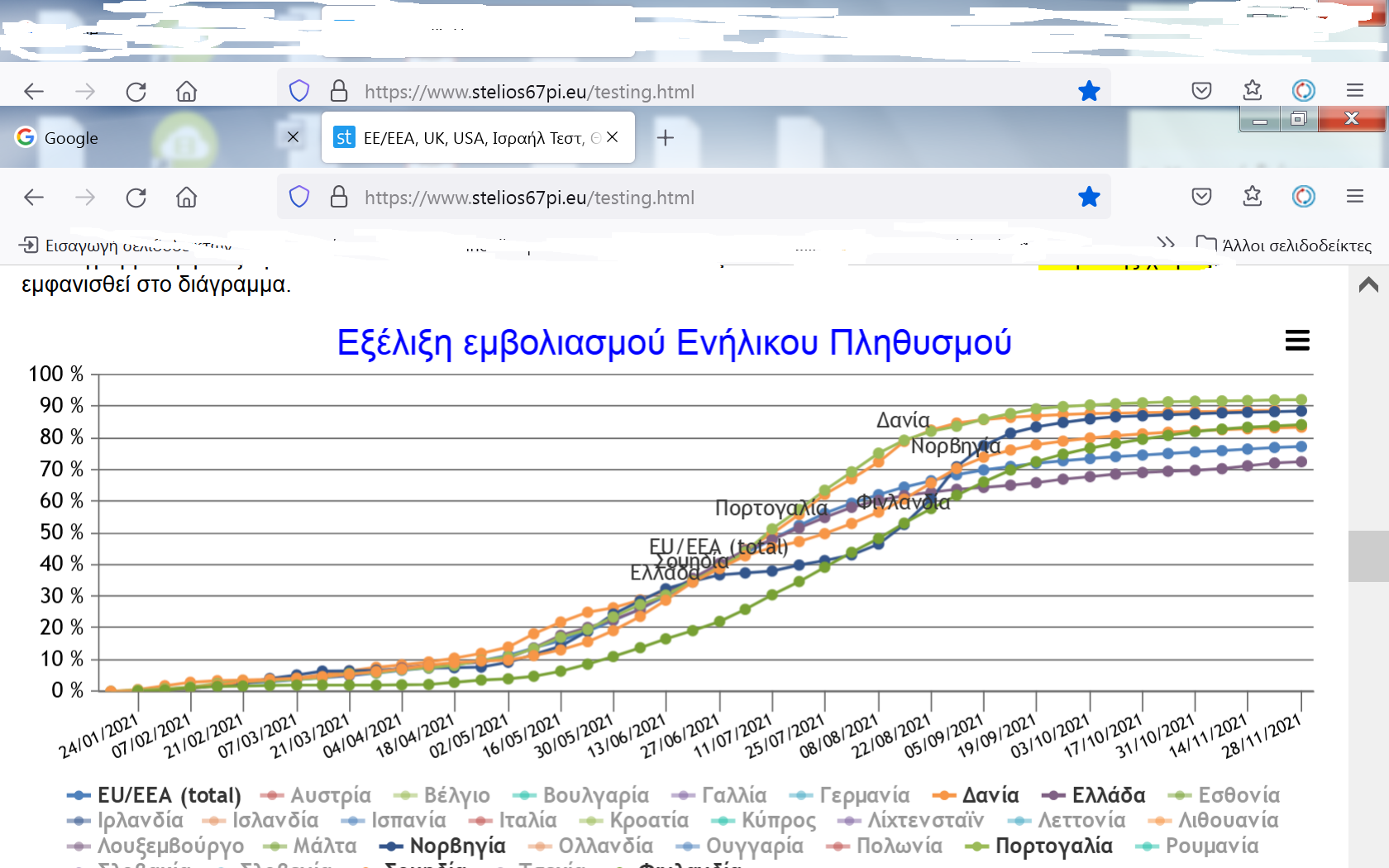This screenshot has width=1389, height=868.
Task: Open shield icon in background window address bar
Action: [299, 91]
